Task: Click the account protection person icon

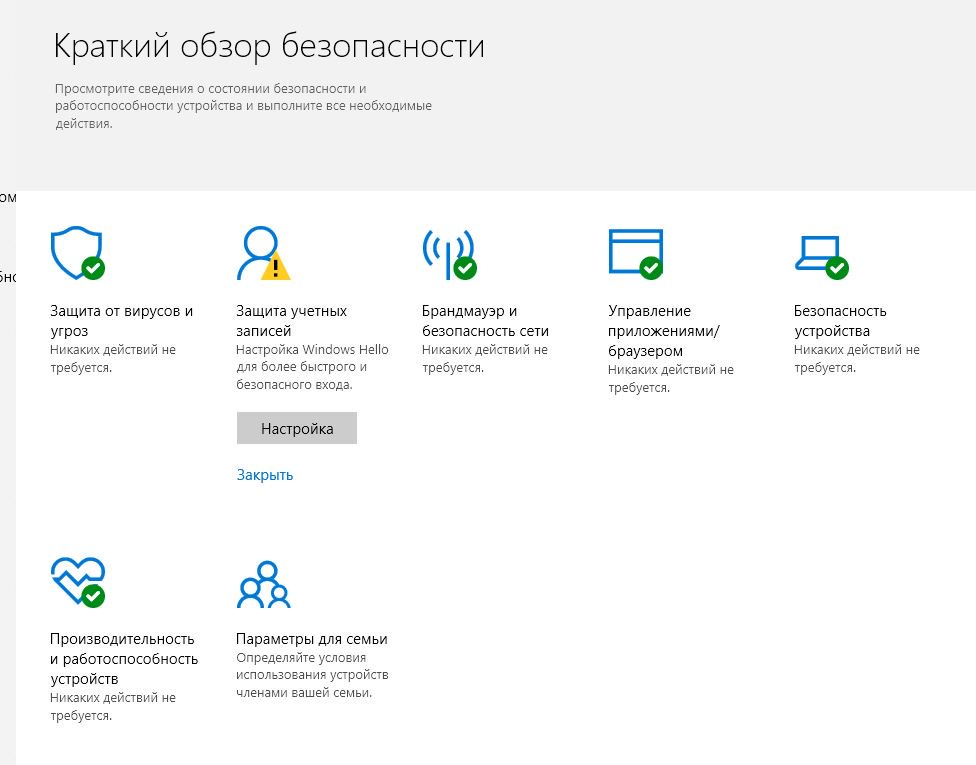Action: pos(262,253)
